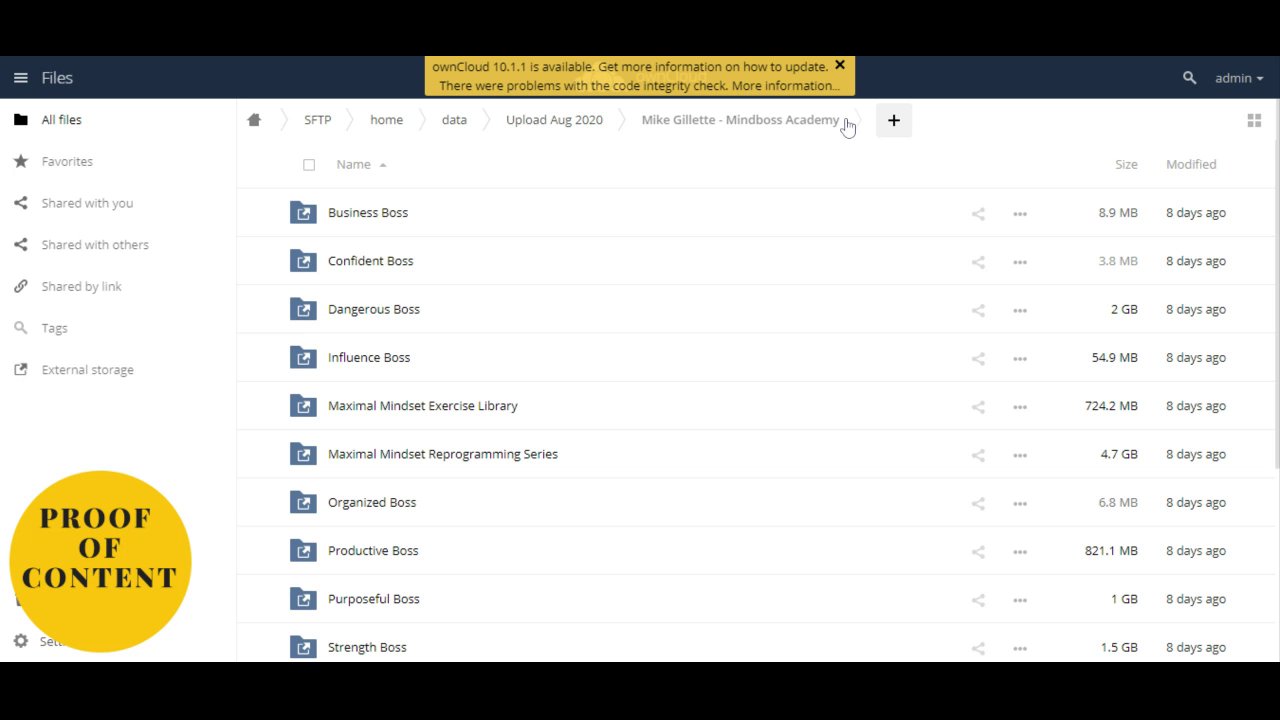Open more actions for Dangerous Boss
Screen dimensions: 1280x720
pos(1020,310)
